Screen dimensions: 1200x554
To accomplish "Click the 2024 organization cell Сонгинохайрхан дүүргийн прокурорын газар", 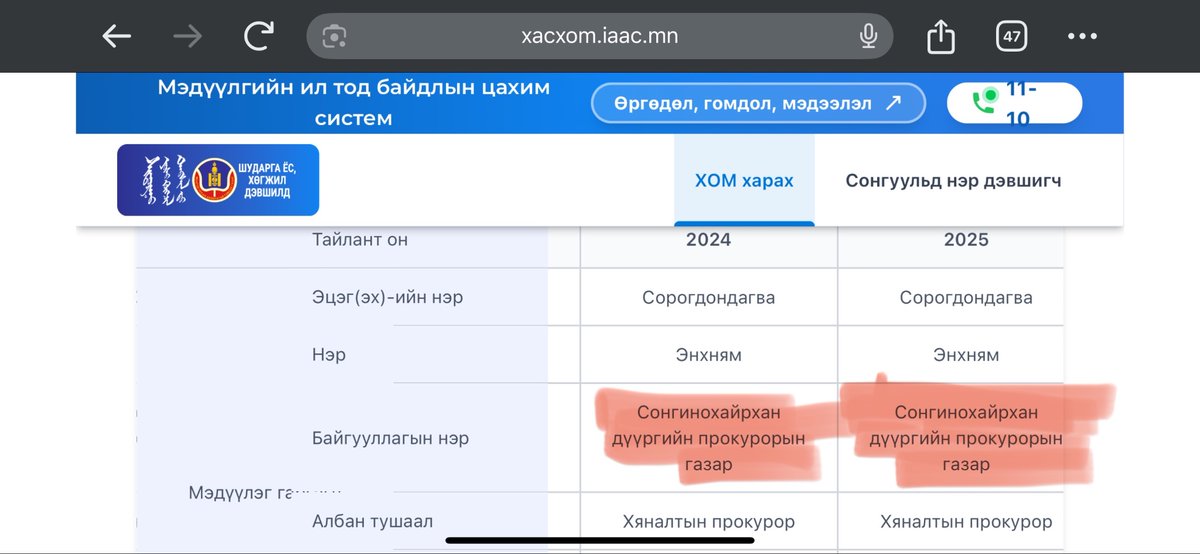I will point(708,438).
